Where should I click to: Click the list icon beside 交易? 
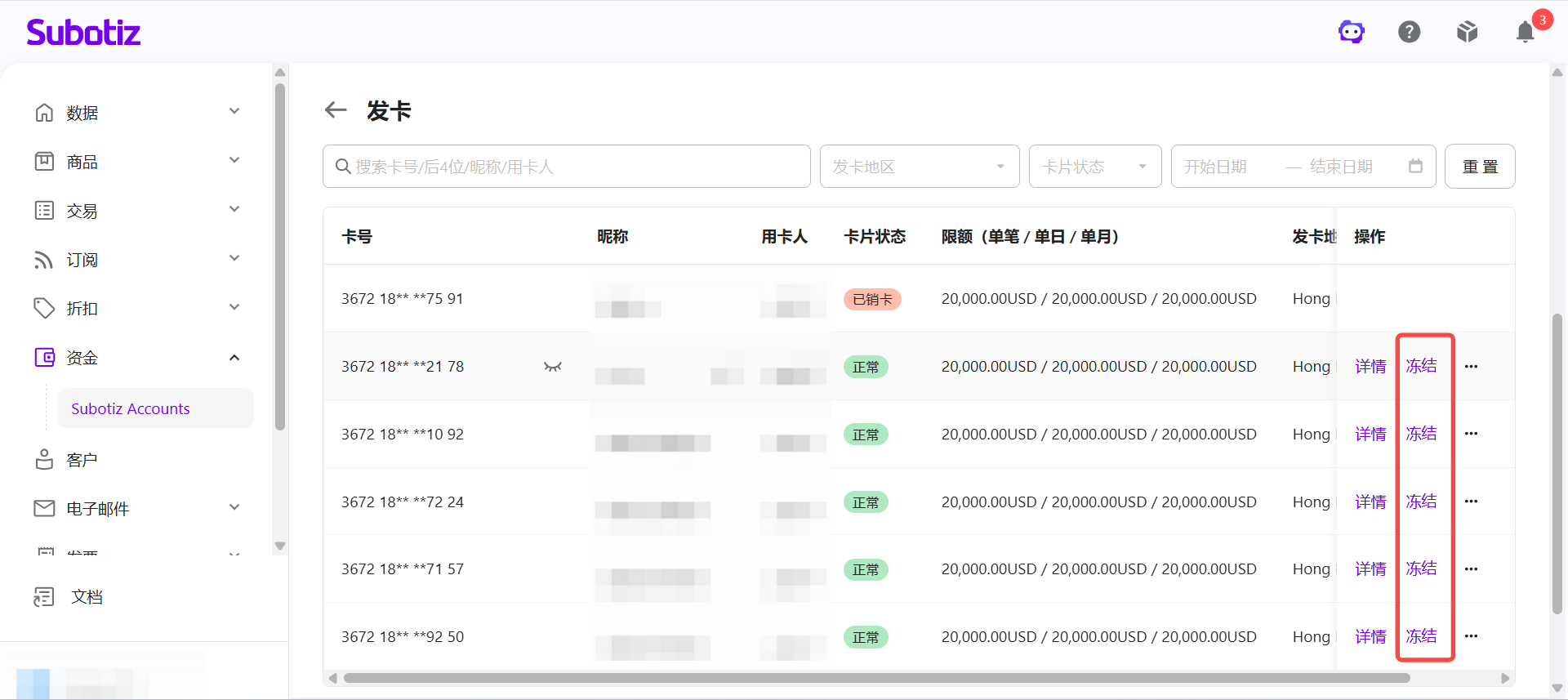[x=44, y=210]
